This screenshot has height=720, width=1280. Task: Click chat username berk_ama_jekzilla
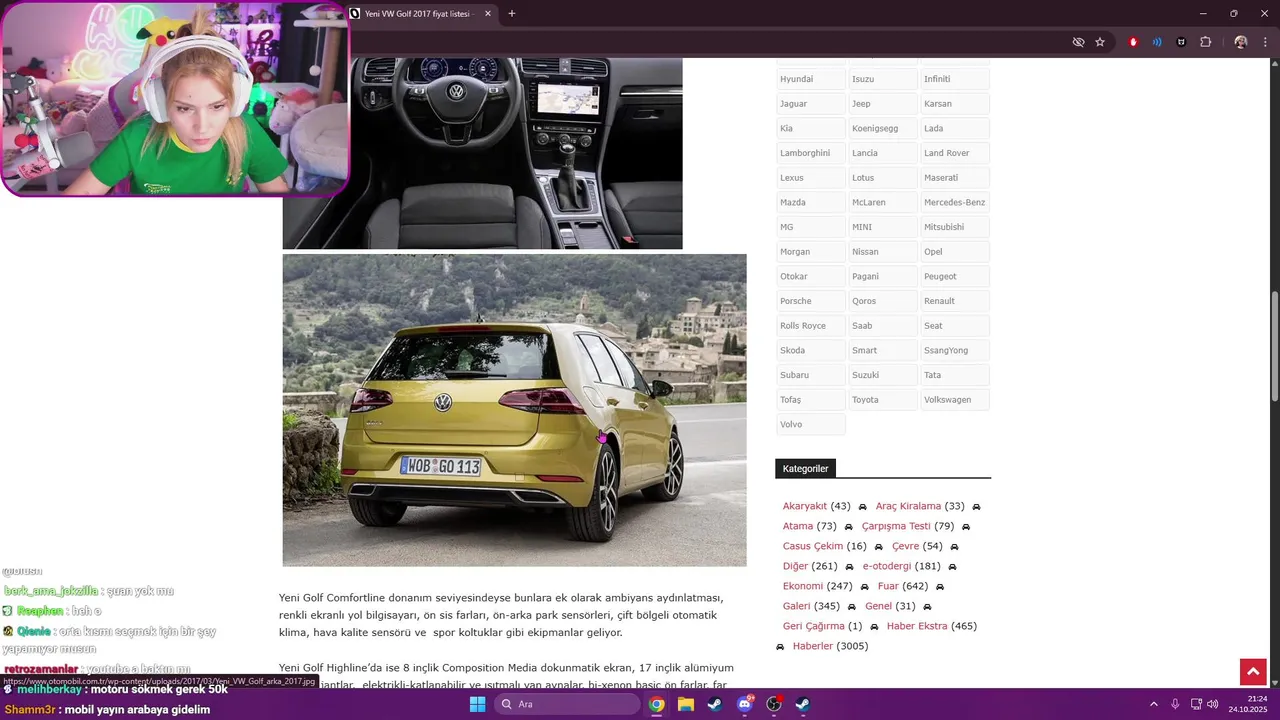point(51,591)
